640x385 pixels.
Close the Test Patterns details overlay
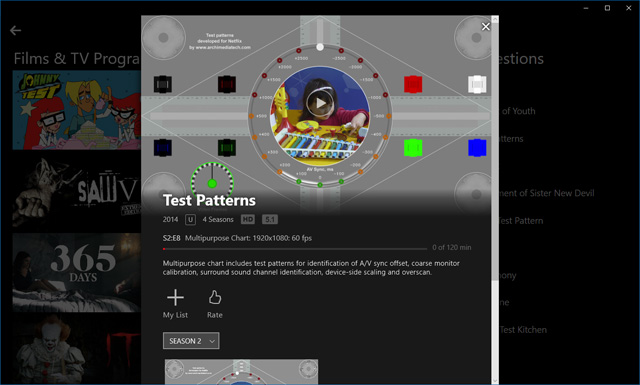pyautogui.click(x=486, y=27)
